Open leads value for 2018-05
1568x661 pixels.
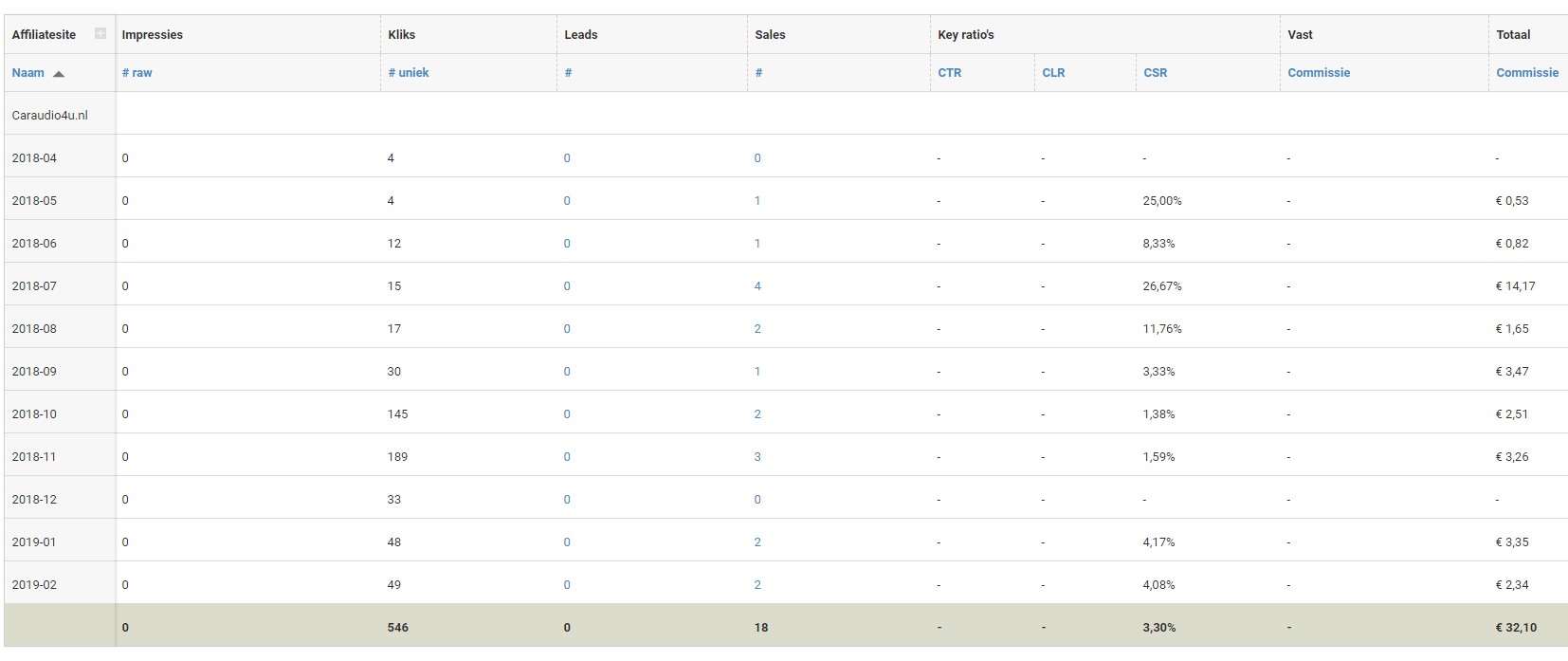pos(567,201)
